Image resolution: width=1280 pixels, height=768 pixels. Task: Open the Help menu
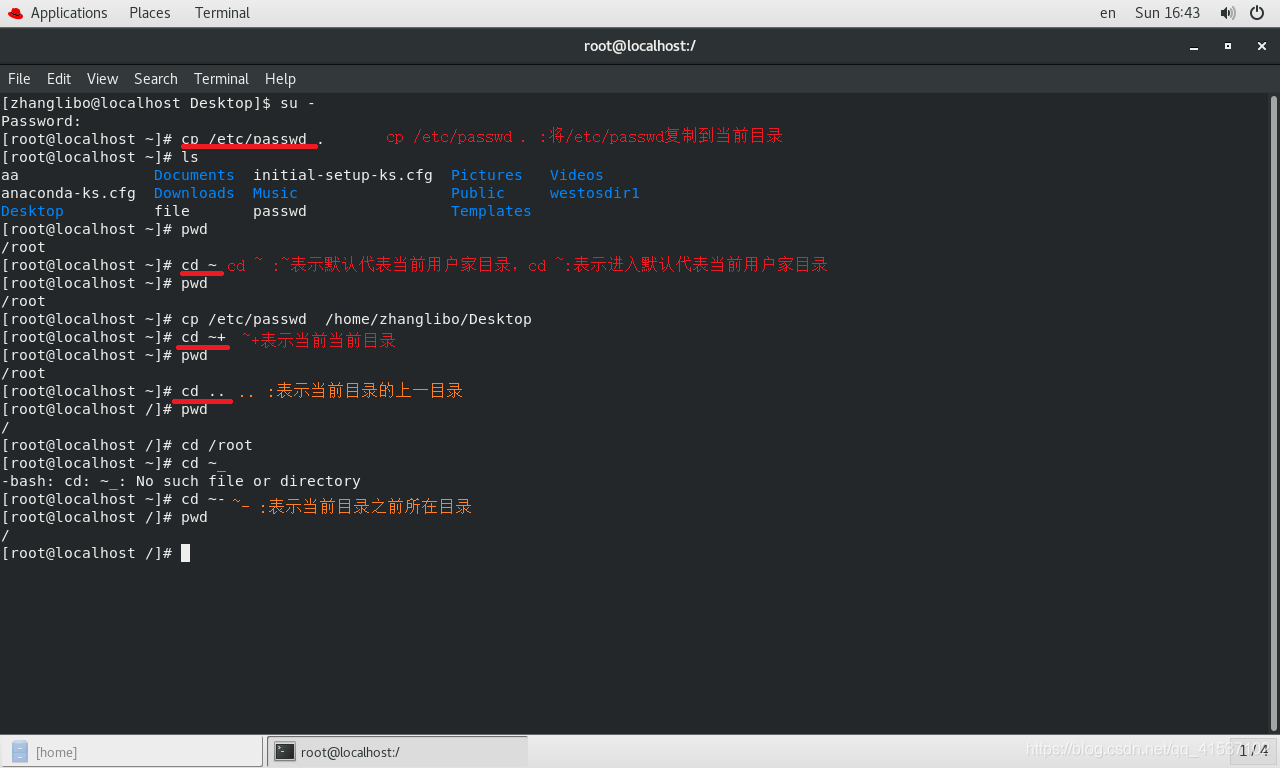(280, 79)
